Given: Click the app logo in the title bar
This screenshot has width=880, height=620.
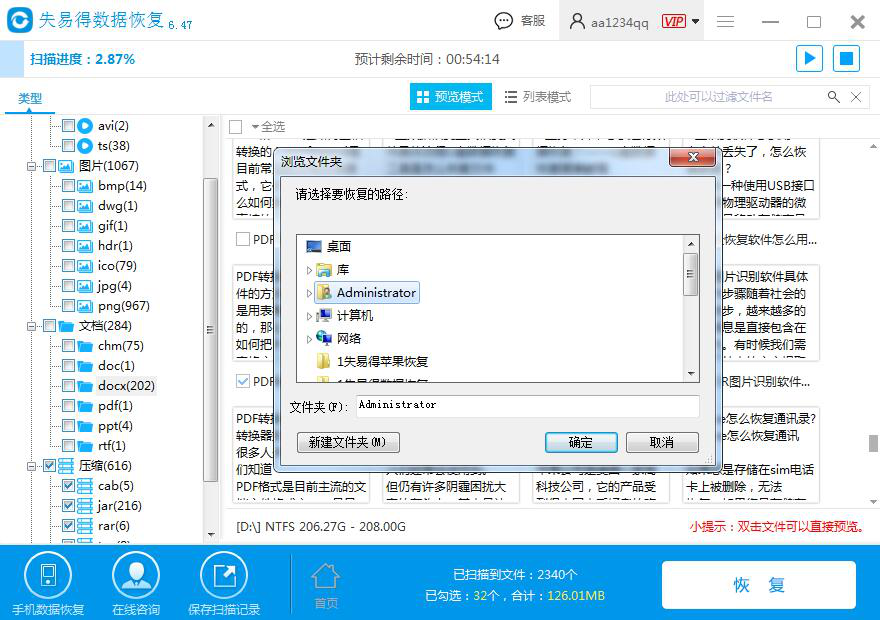Looking at the screenshot, I should pyautogui.click(x=20, y=21).
